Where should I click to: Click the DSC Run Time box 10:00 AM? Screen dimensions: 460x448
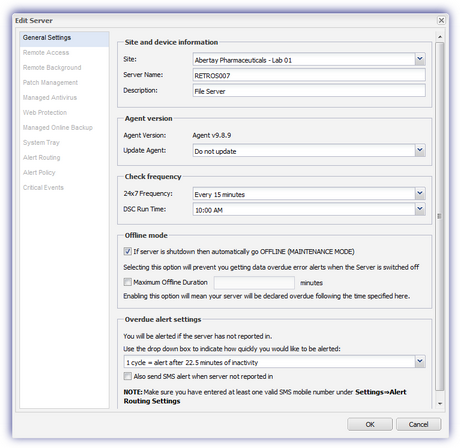[304, 209]
